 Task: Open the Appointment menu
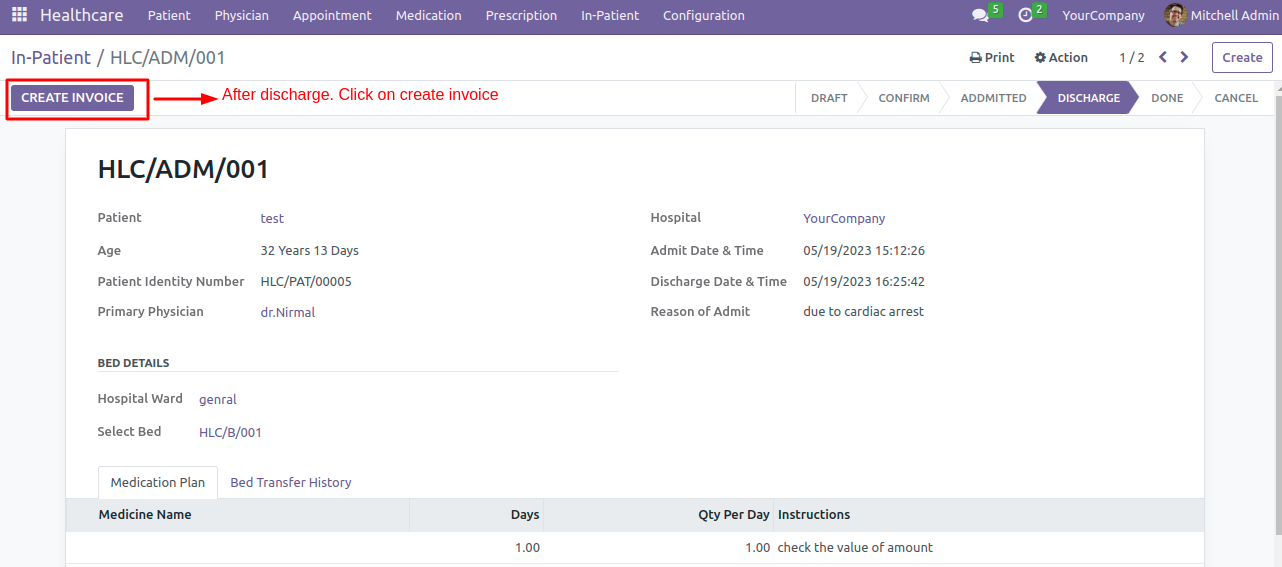(332, 15)
